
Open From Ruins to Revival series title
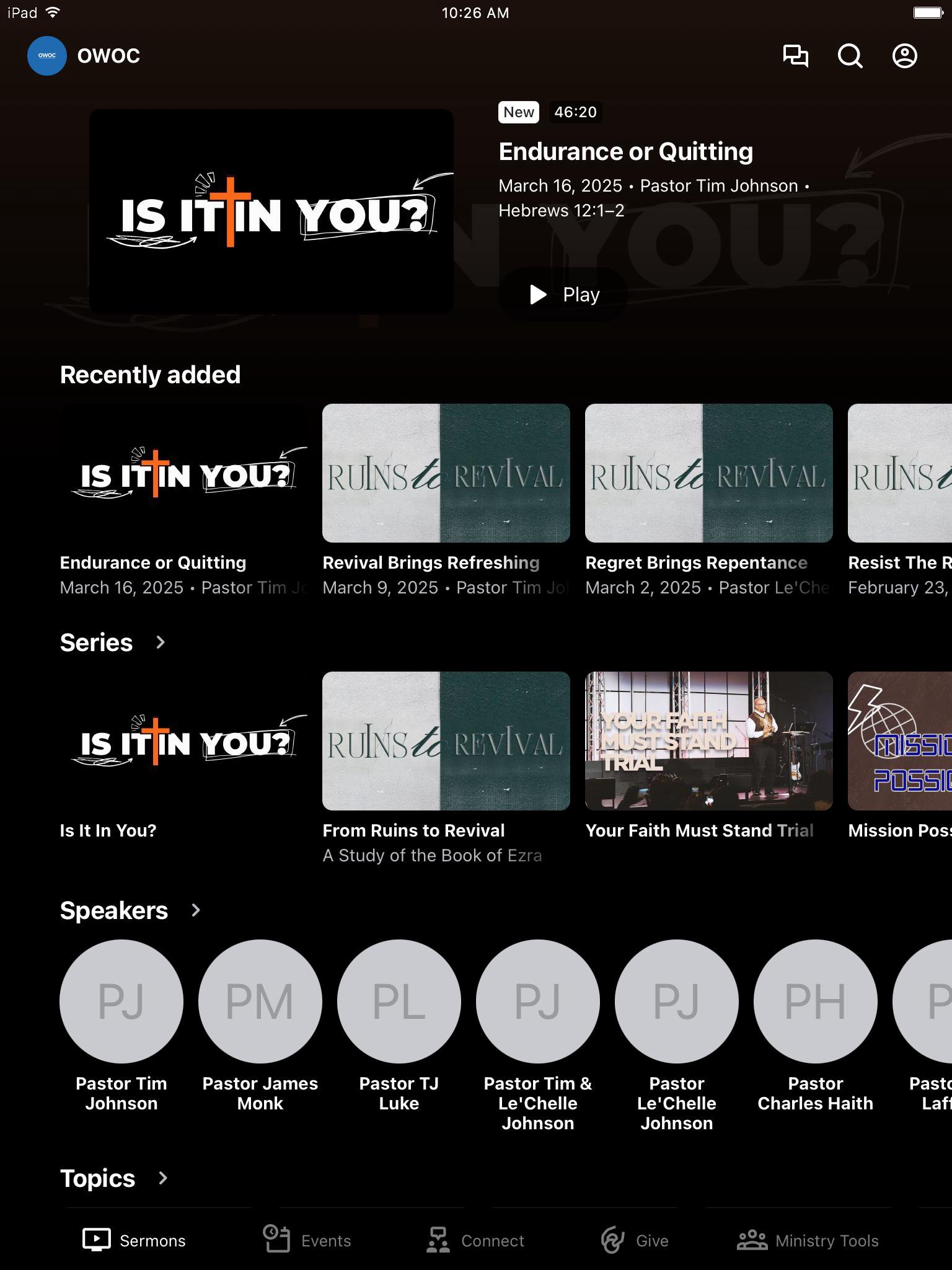tap(413, 830)
